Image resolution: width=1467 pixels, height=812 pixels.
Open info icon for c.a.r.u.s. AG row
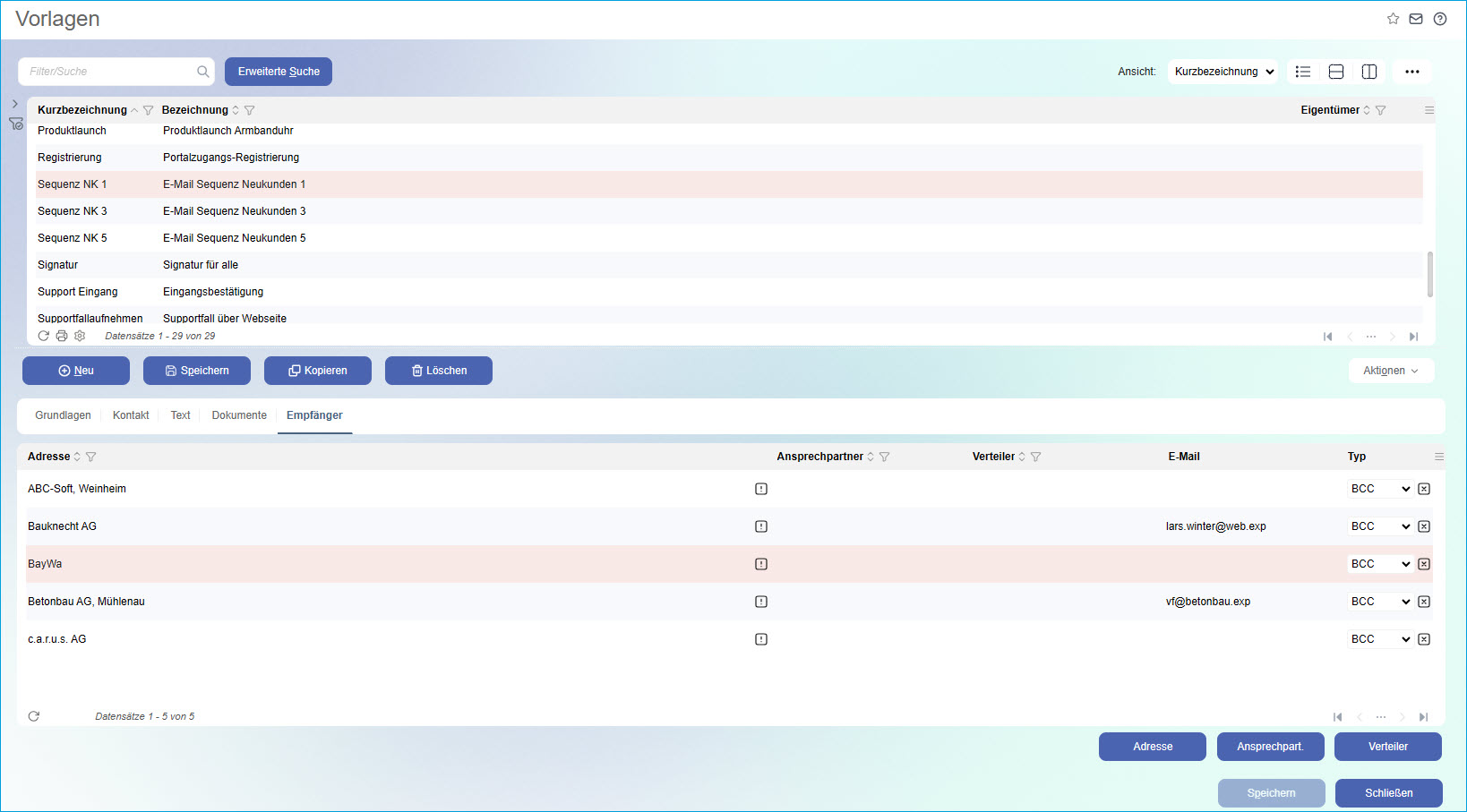pos(761,639)
